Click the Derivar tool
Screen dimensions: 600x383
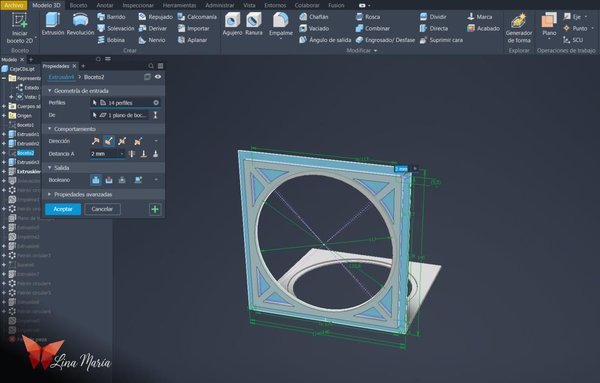point(152,28)
